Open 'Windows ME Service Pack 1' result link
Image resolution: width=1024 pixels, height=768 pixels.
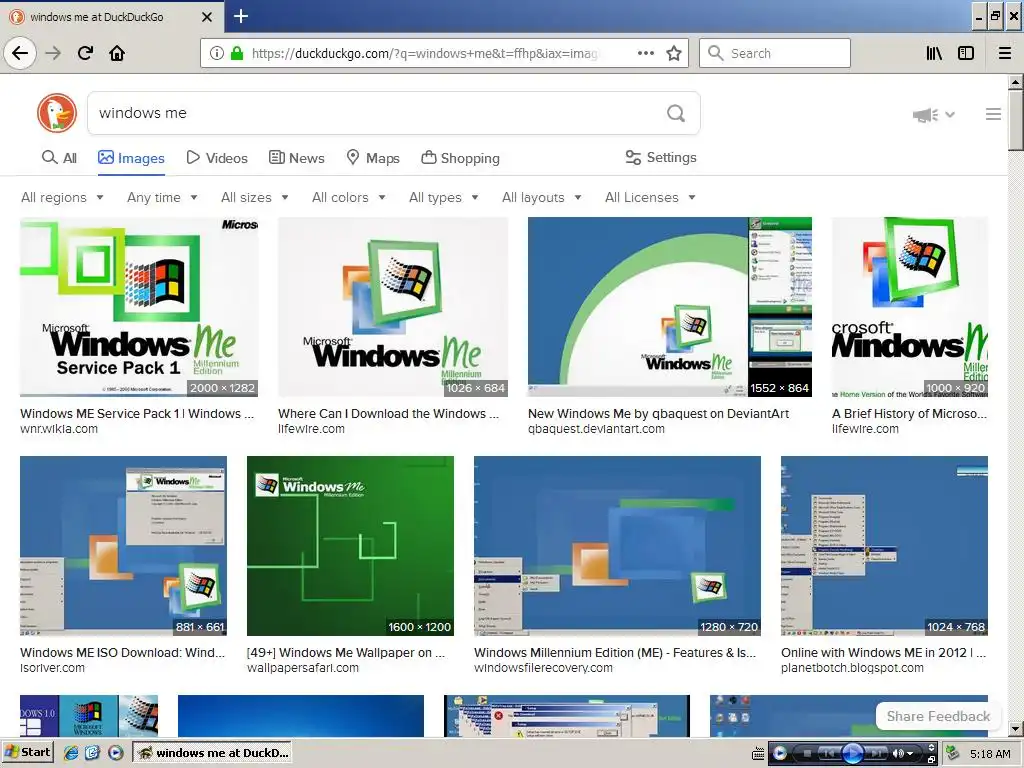pyautogui.click(x=136, y=413)
